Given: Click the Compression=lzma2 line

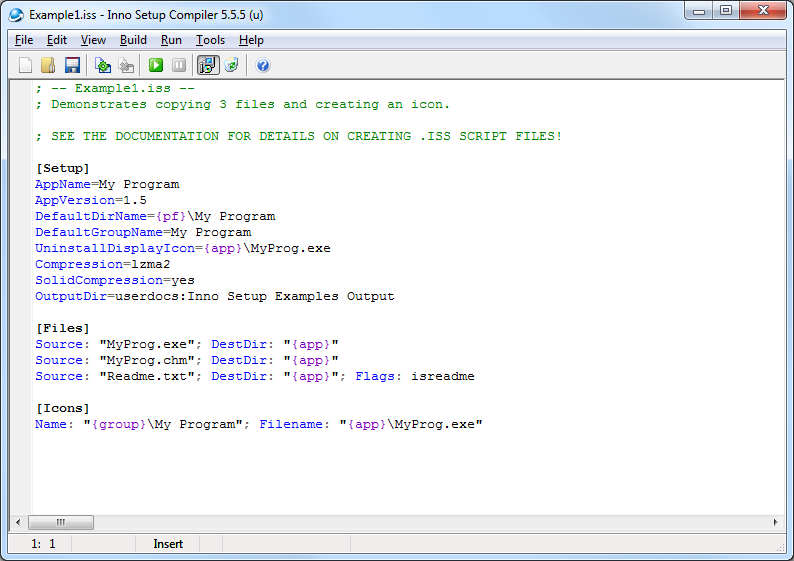Looking at the screenshot, I should 102,264.
